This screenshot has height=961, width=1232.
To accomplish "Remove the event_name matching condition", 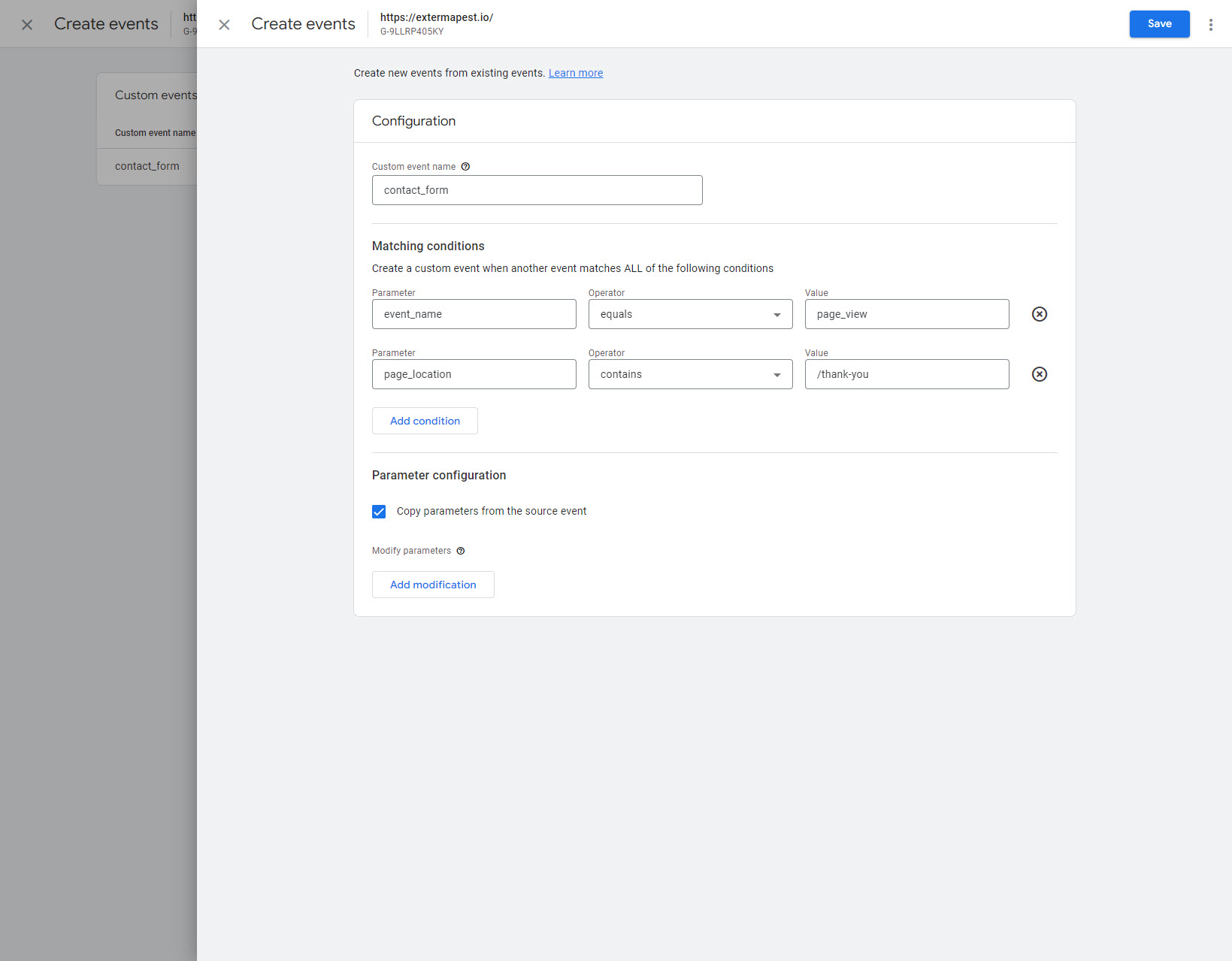I will (1039, 314).
